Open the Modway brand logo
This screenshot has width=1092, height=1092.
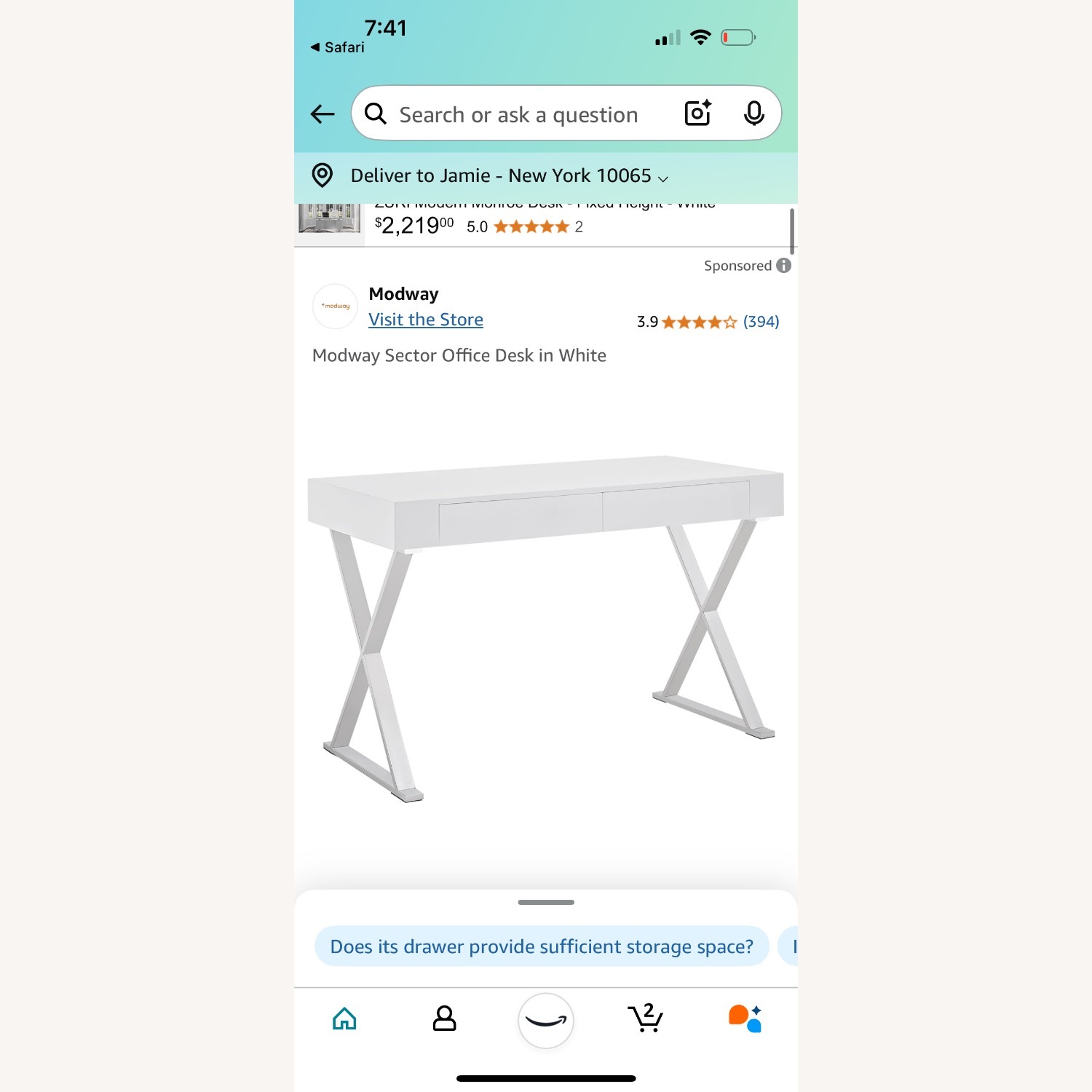pos(335,306)
